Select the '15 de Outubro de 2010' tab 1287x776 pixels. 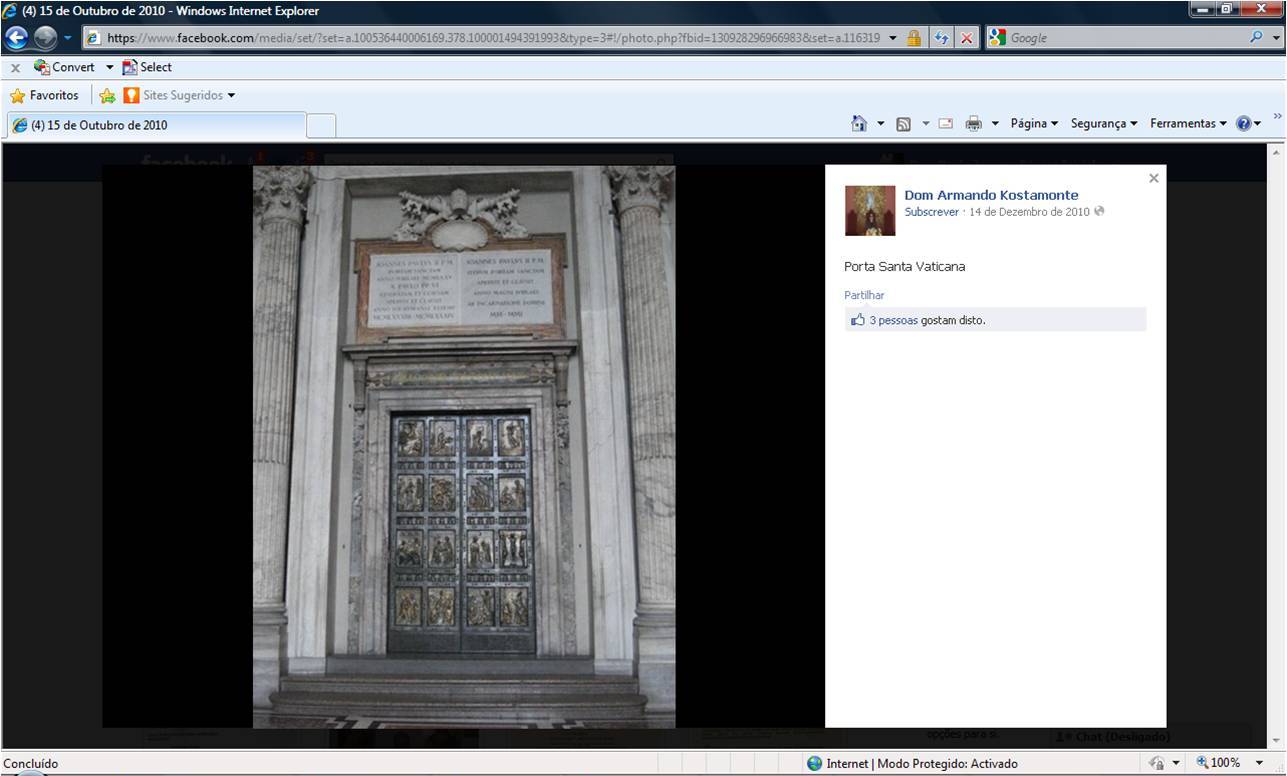coord(155,125)
